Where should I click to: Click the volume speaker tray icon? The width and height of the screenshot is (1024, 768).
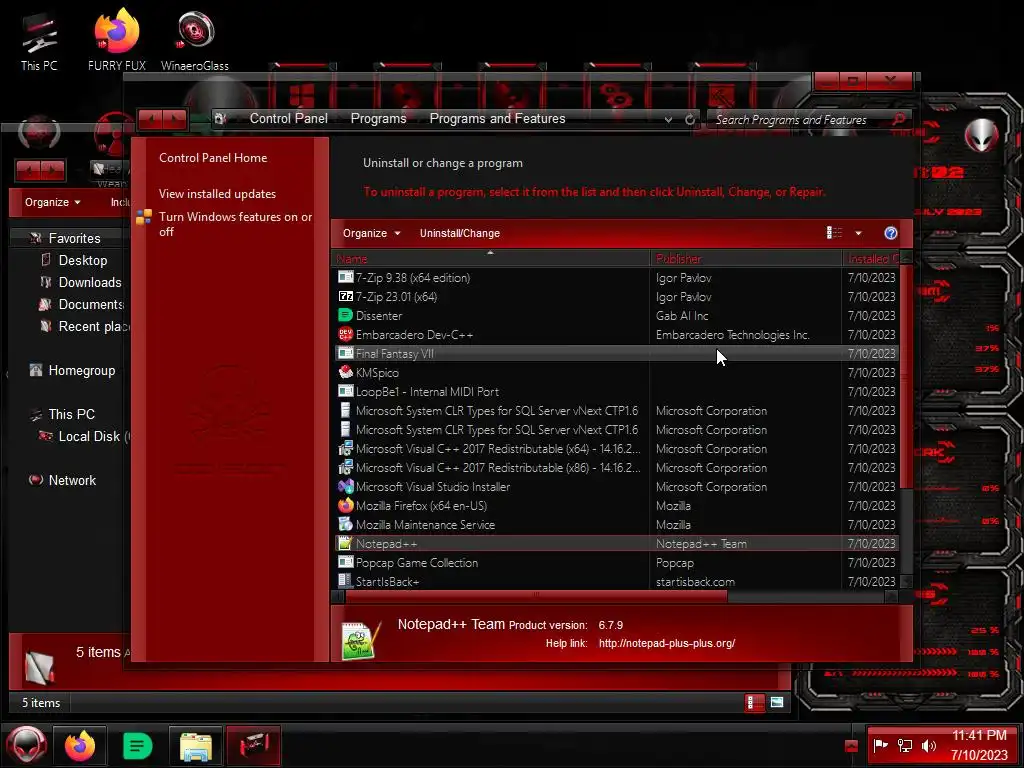929,745
